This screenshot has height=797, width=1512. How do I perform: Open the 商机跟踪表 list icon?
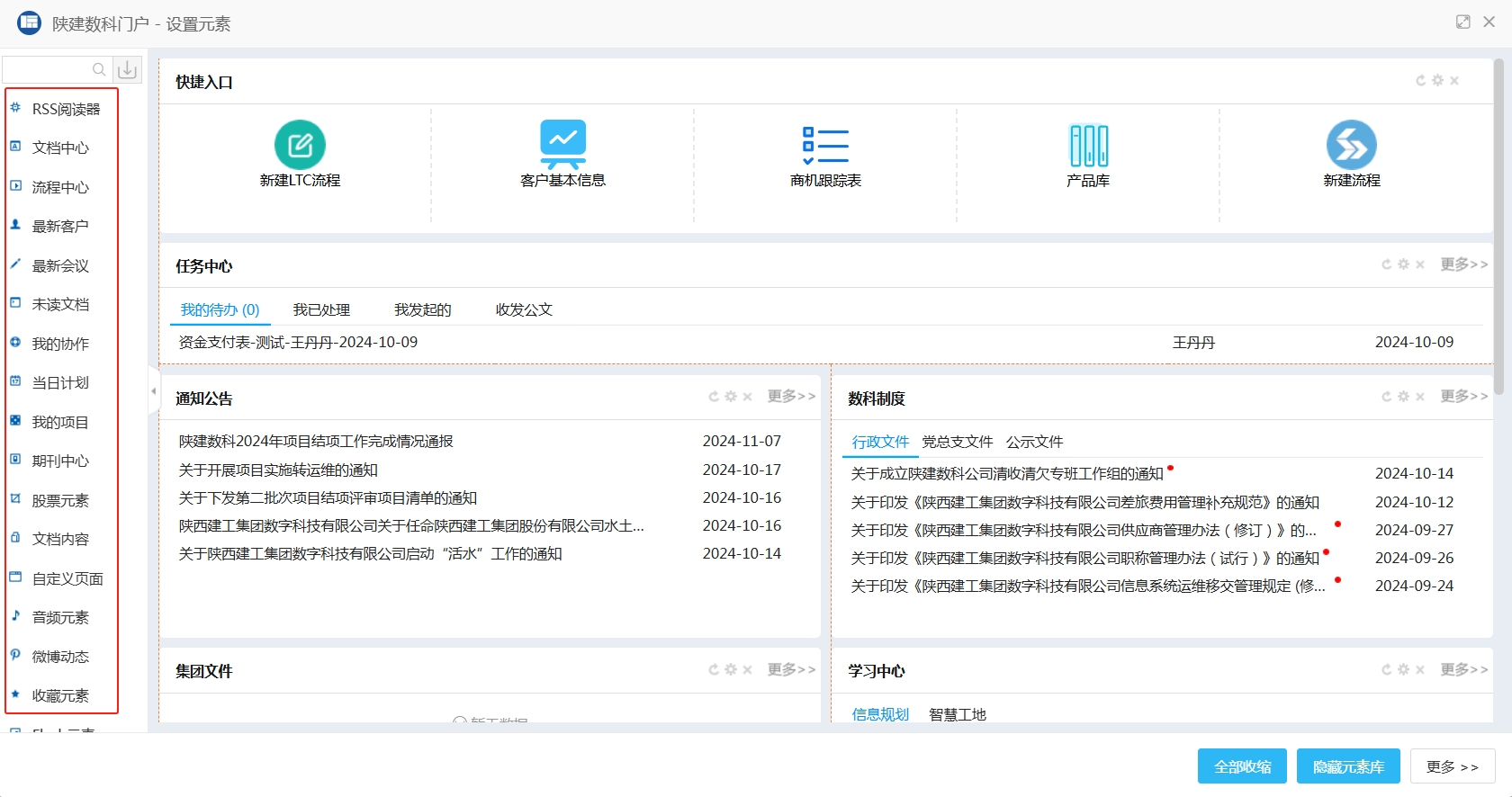click(x=825, y=145)
